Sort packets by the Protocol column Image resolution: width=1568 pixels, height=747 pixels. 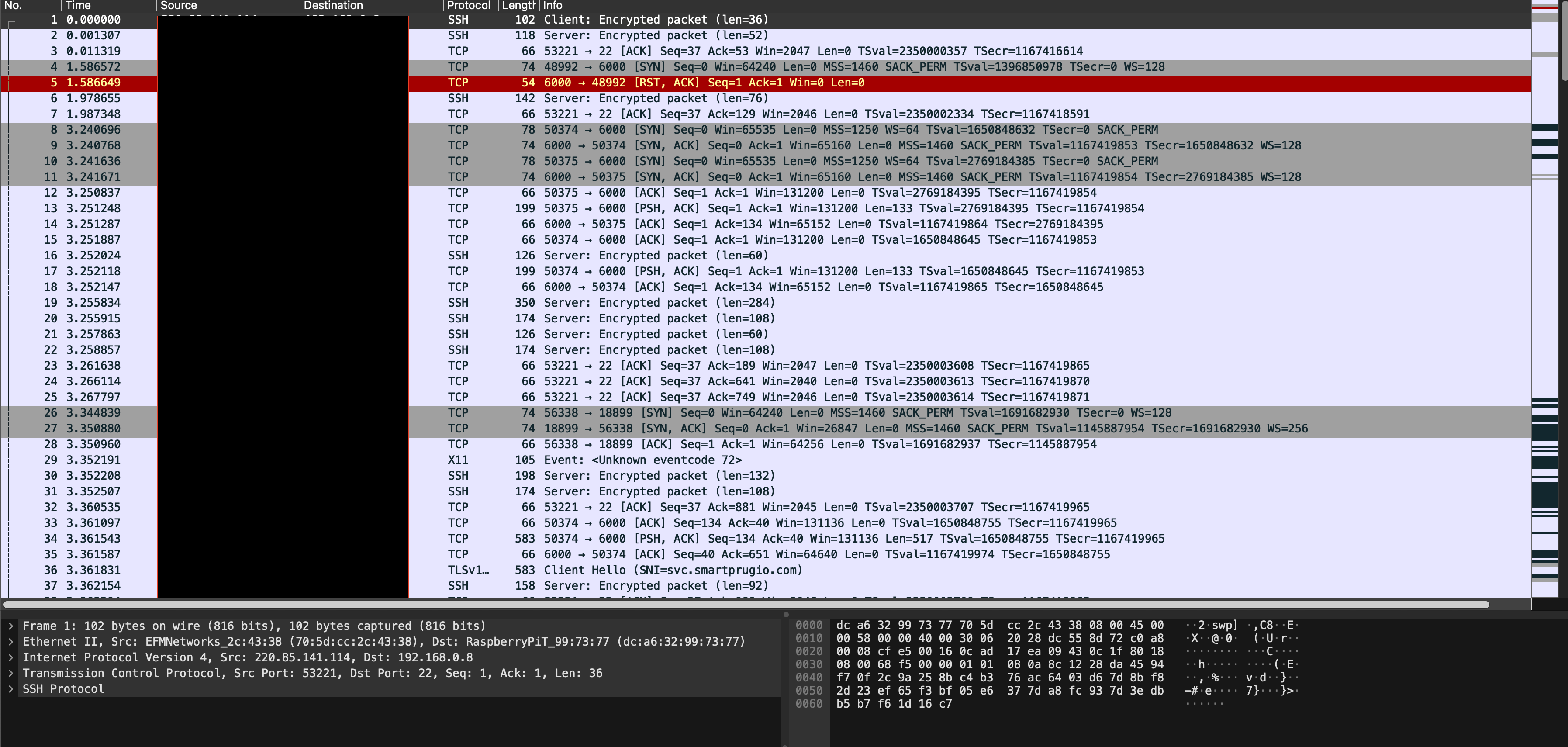point(468,6)
